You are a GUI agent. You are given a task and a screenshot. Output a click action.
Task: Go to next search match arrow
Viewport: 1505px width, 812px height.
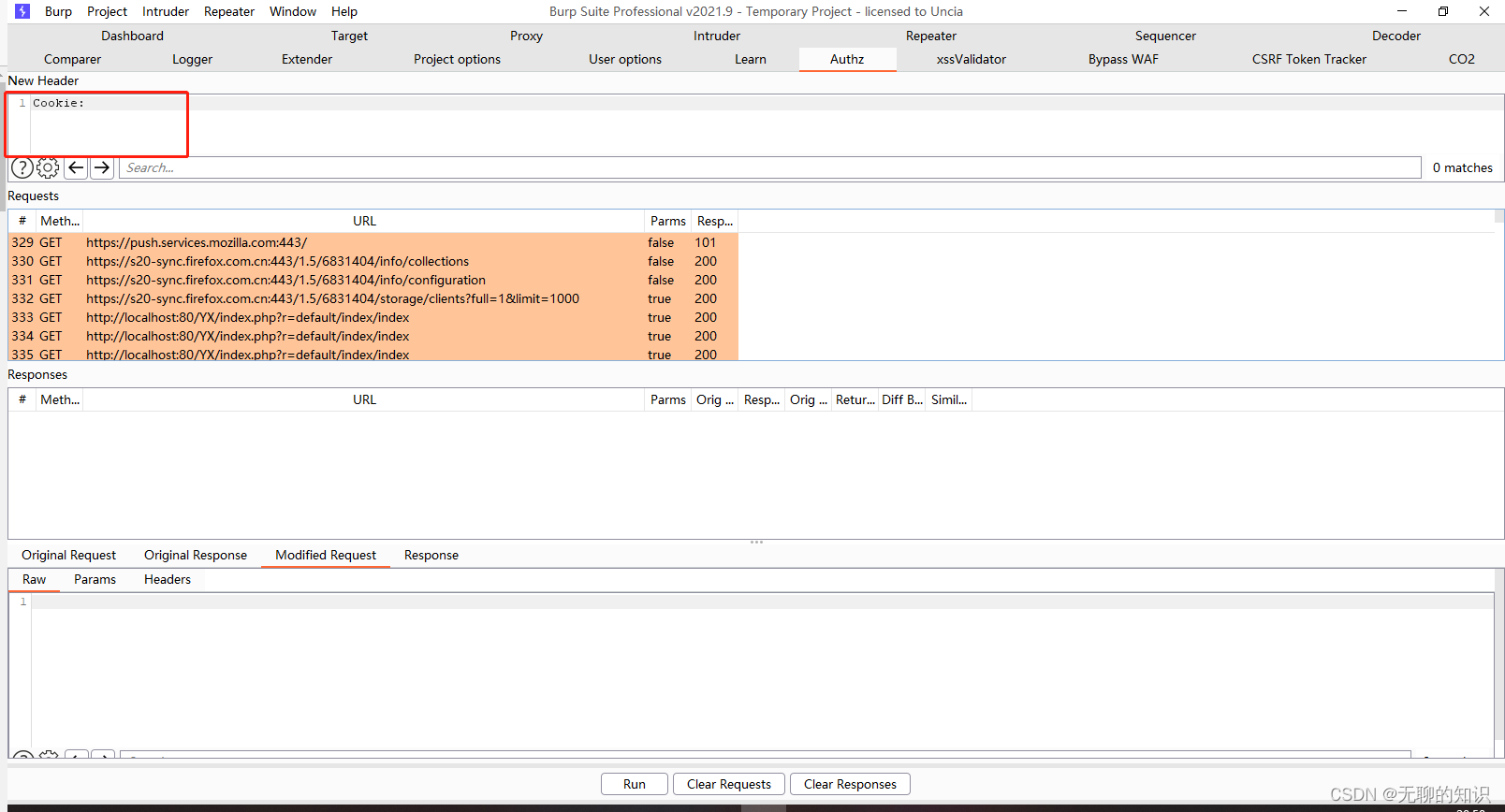click(x=102, y=167)
